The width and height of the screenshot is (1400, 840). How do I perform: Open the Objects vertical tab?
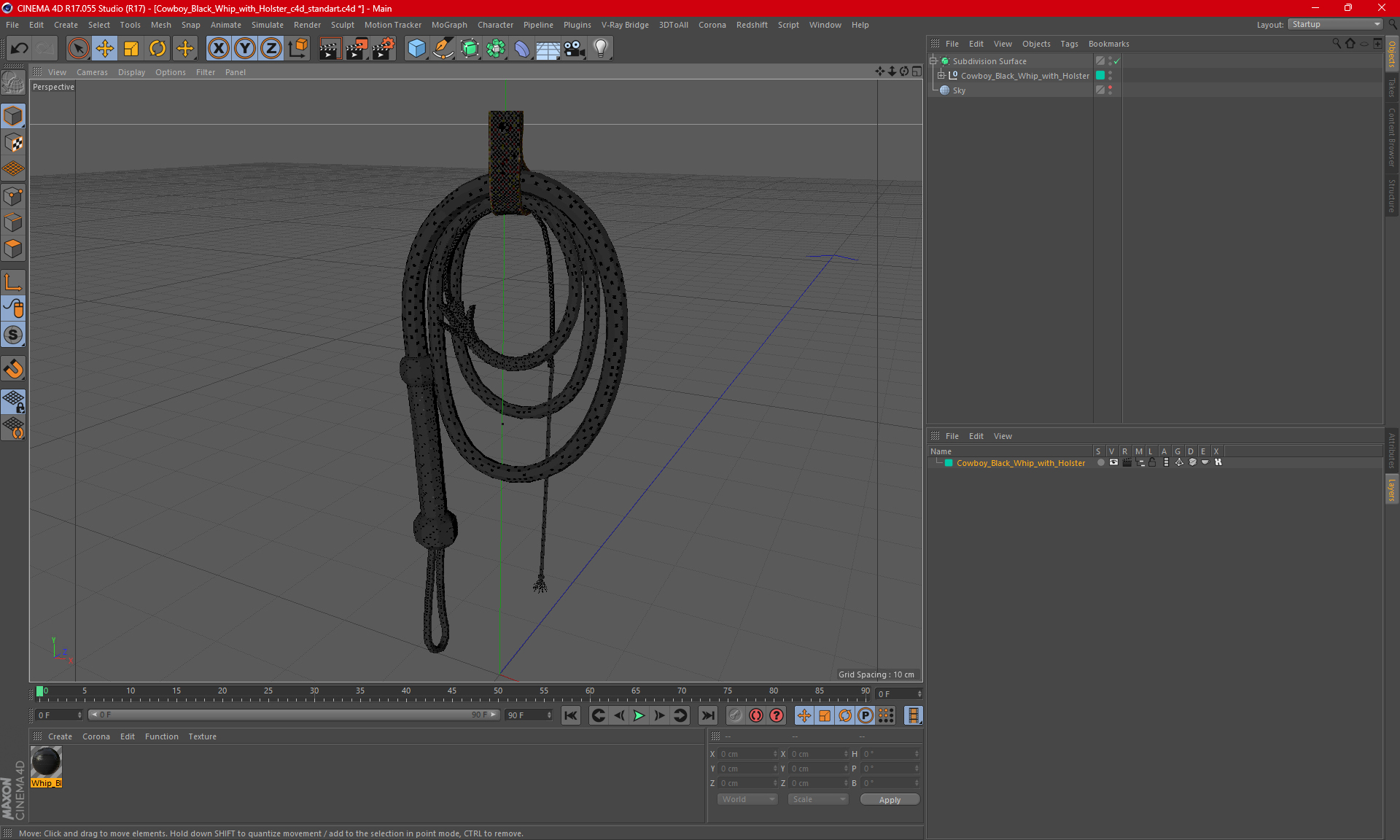tap(1392, 54)
